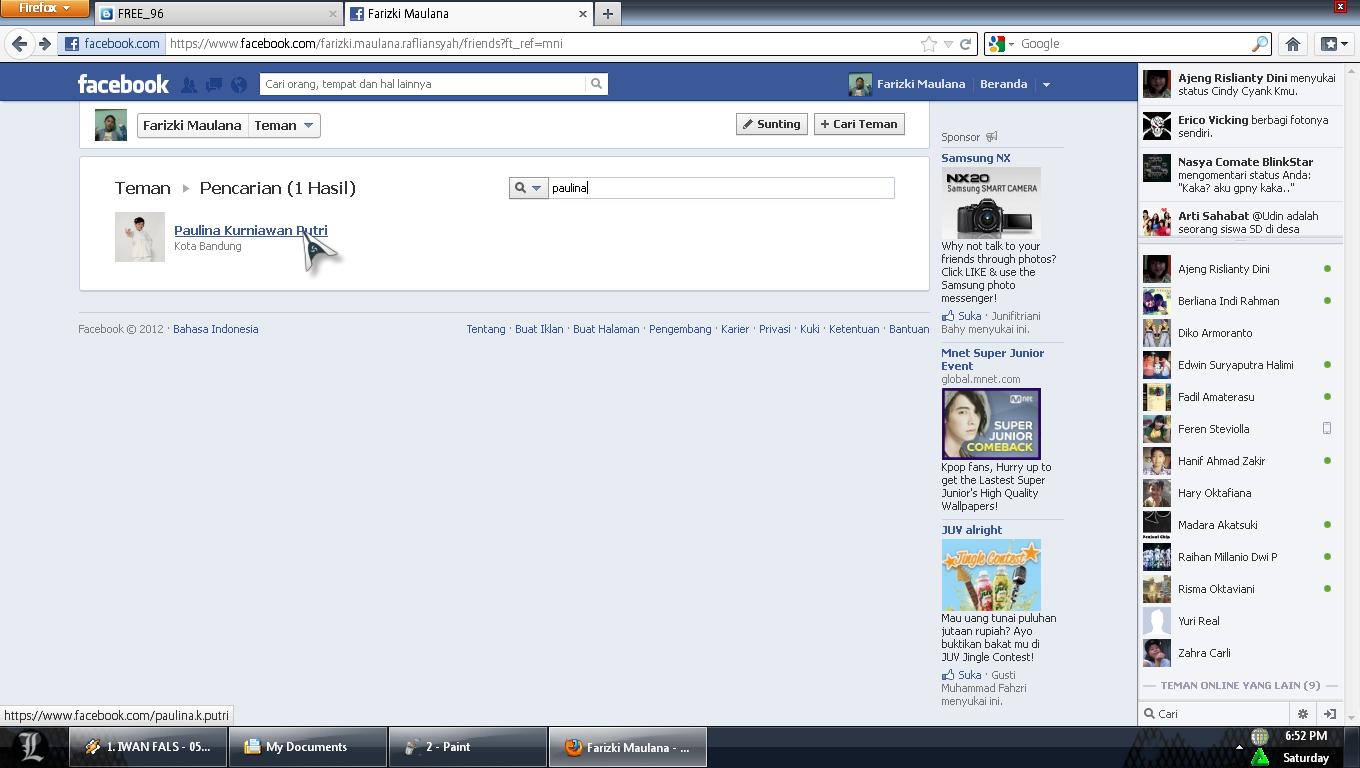Viewport: 1360px width, 768px height.
Task: Click the Samsung NX ad title
Action: tap(976, 158)
